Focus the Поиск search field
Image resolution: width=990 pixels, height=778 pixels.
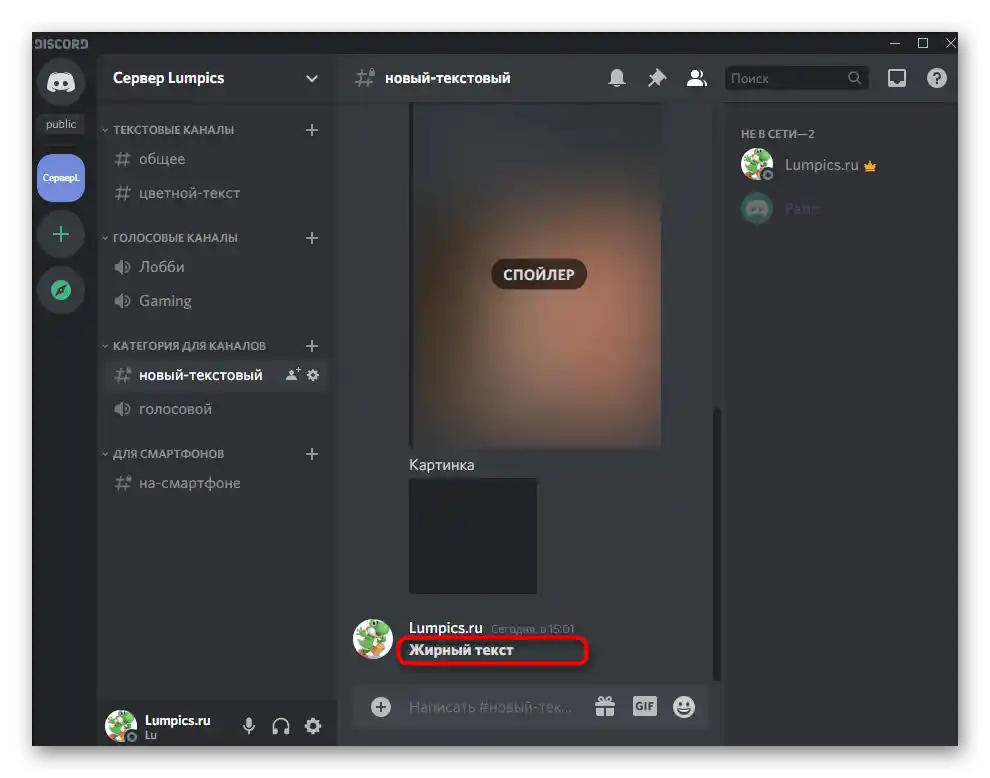(x=797, y=78)
